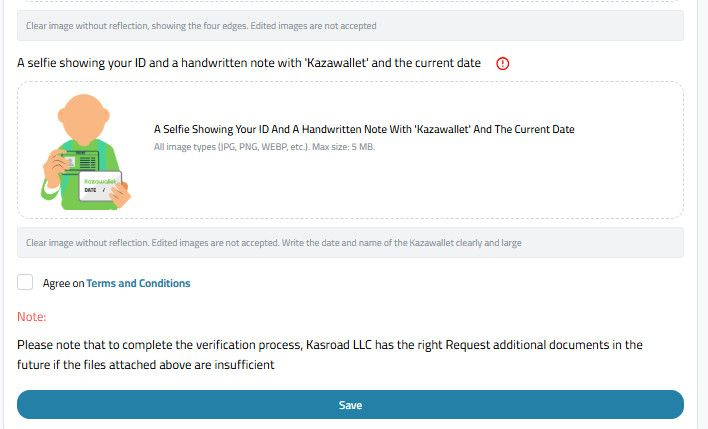Click the red 'Note:' label
Viewport: 708px width, 429px height.
click(32, 317)
